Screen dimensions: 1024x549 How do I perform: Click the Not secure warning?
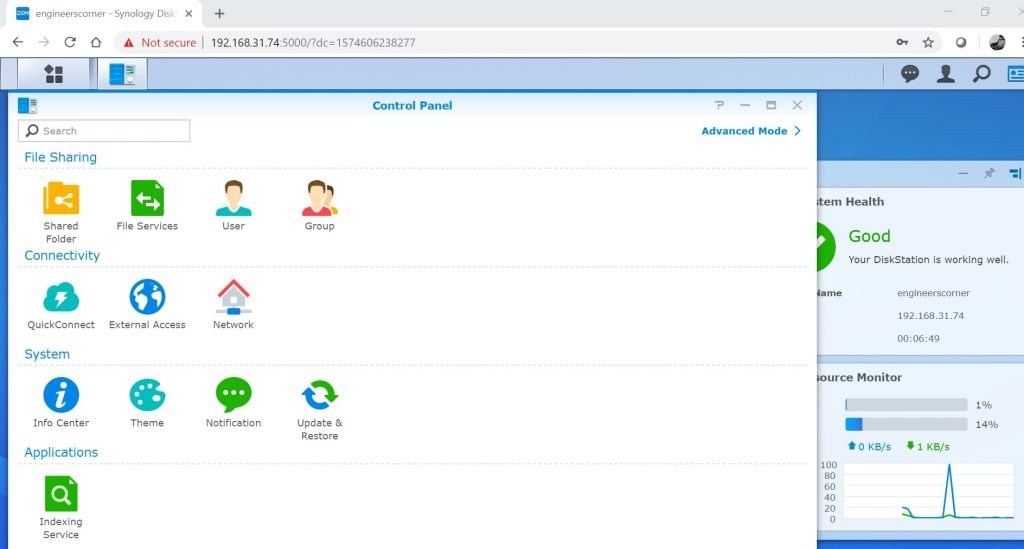point(160,42)
